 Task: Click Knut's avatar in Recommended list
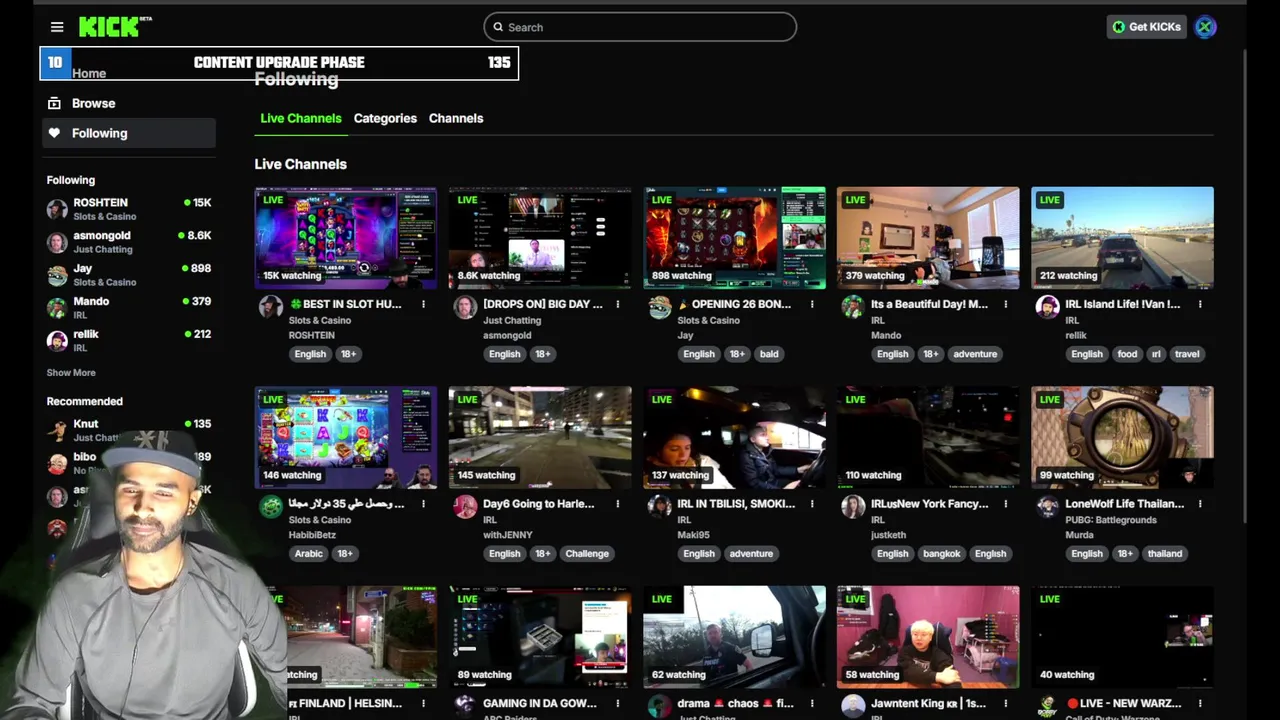57,430
